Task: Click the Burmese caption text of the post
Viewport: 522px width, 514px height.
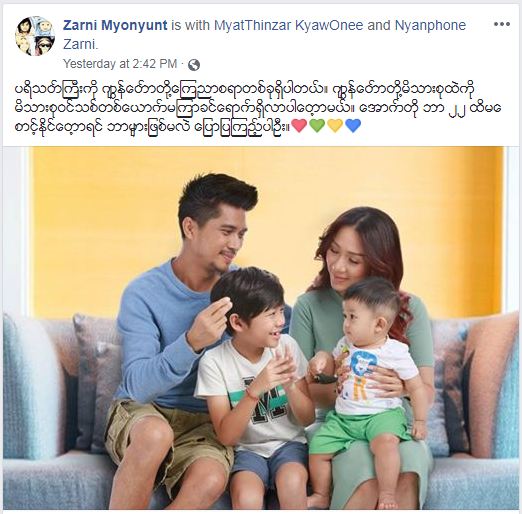Action: point(257,108)
